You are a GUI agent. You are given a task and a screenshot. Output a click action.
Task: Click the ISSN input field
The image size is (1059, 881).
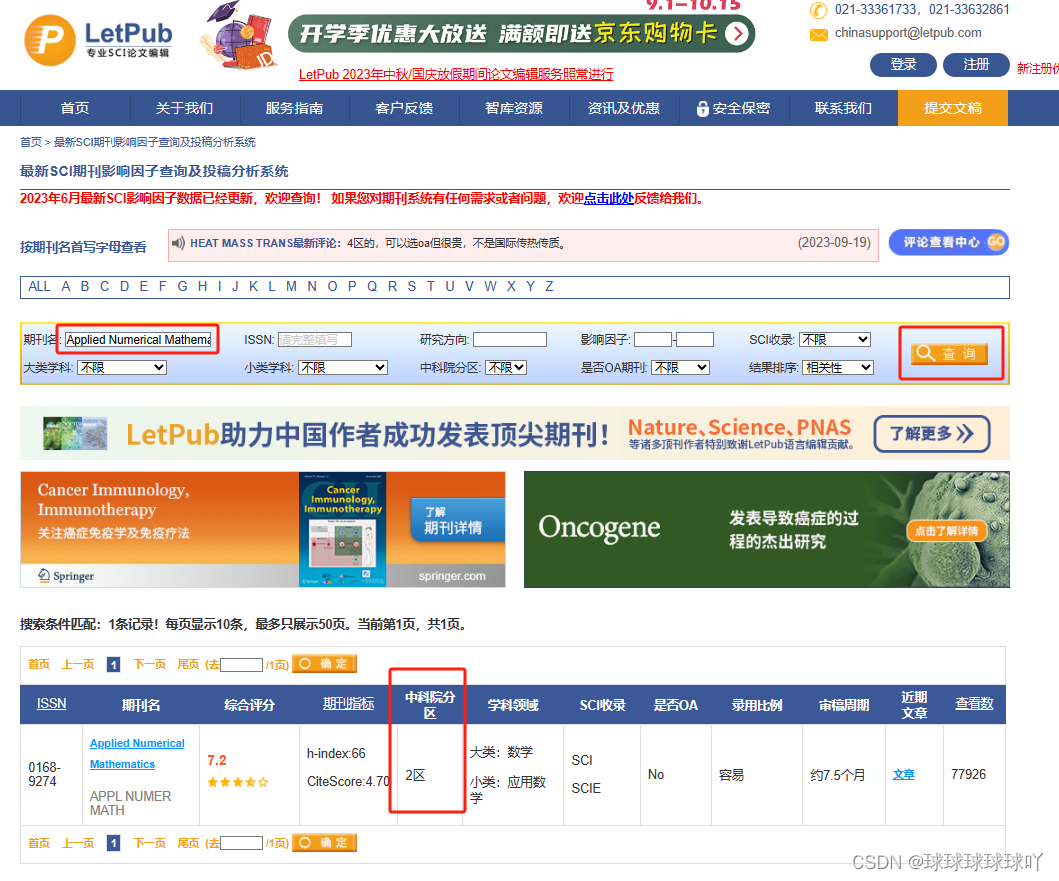click(x=315, y=339)
